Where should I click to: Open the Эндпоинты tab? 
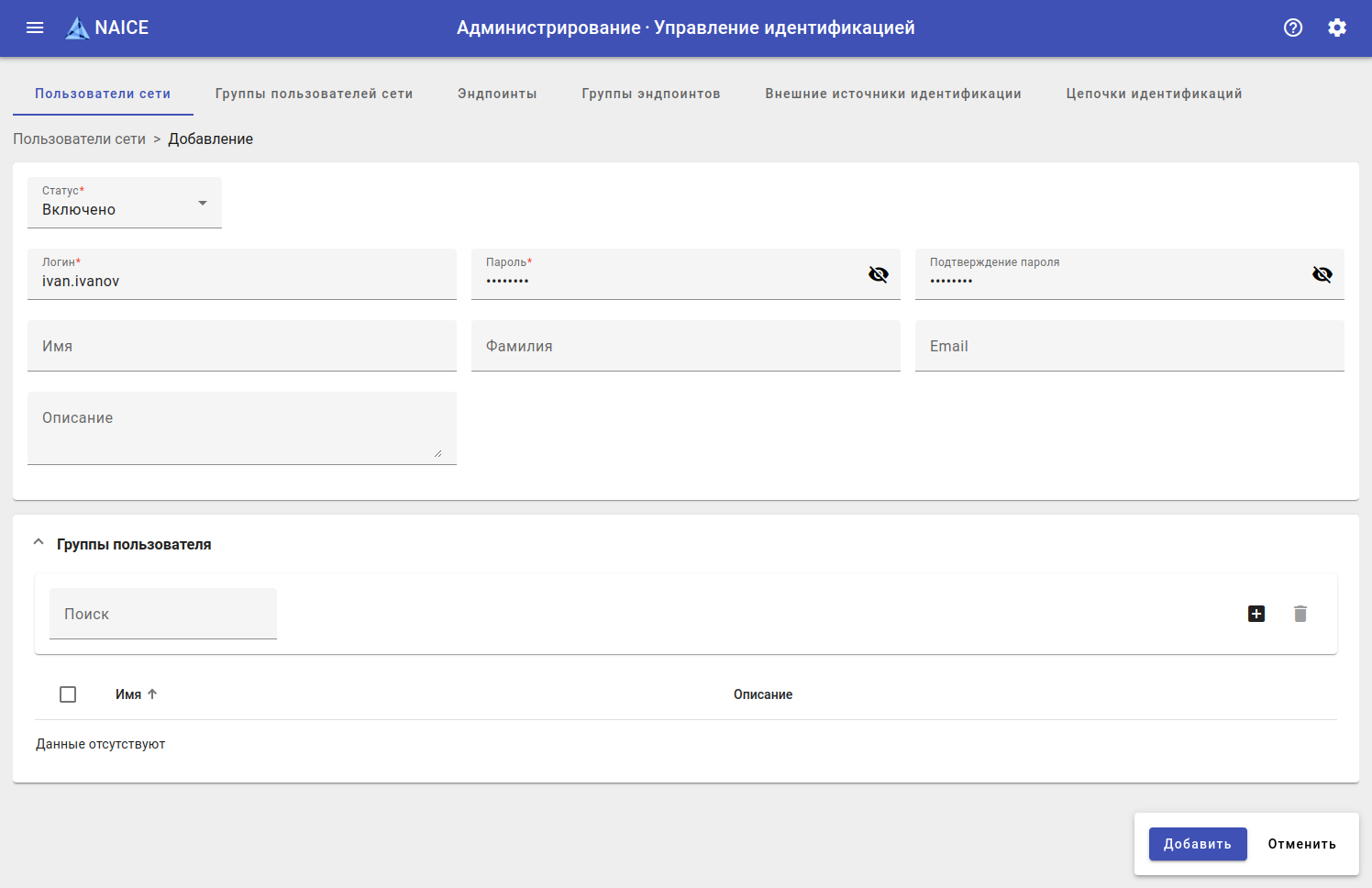point(497,94)
